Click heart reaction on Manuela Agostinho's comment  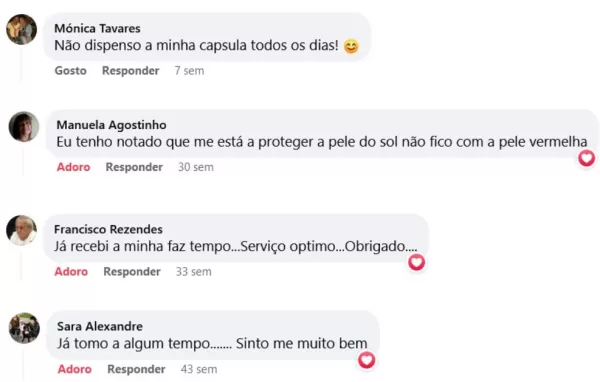(586, 158)
